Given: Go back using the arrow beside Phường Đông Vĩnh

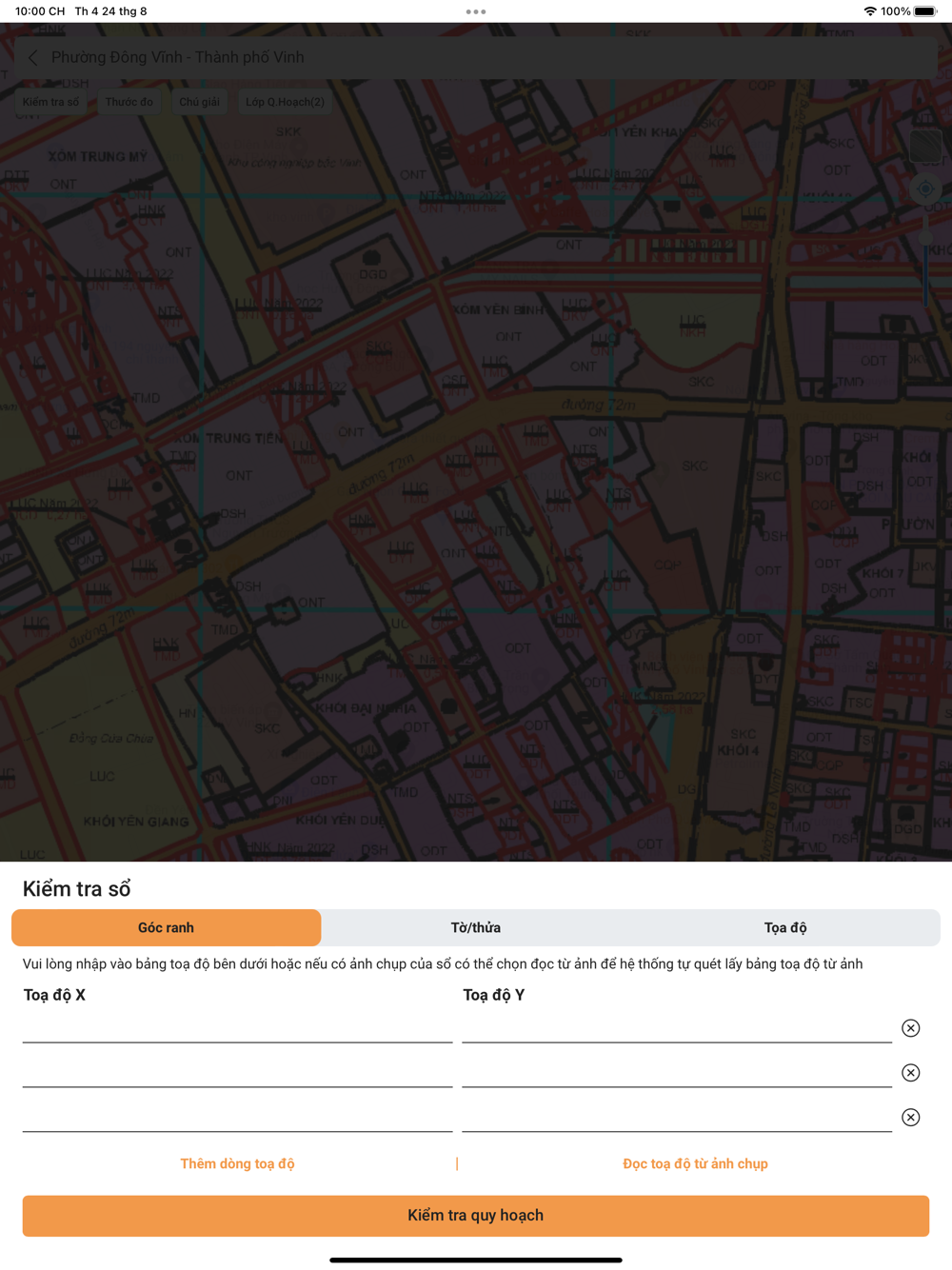Looking at the screenshot, I should click(33, 58).
